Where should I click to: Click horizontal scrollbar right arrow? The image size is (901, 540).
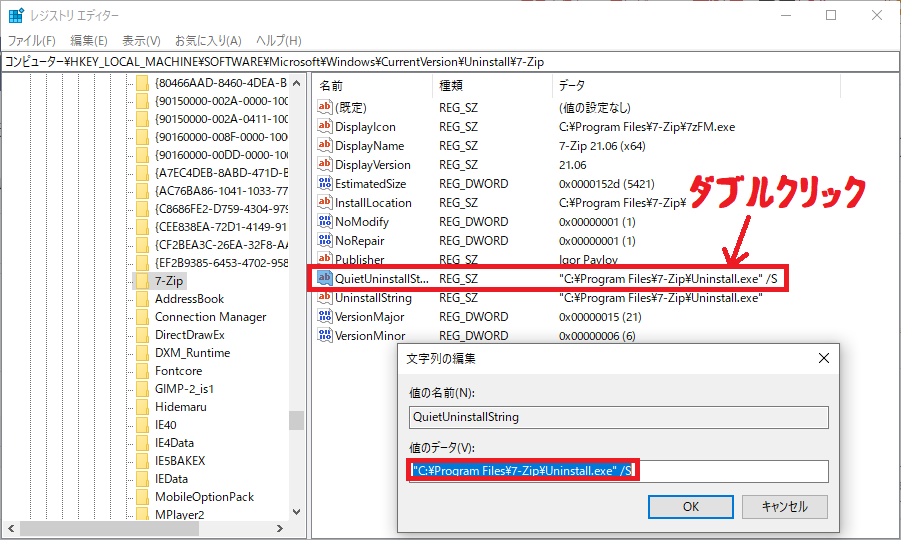coord(279,529)
